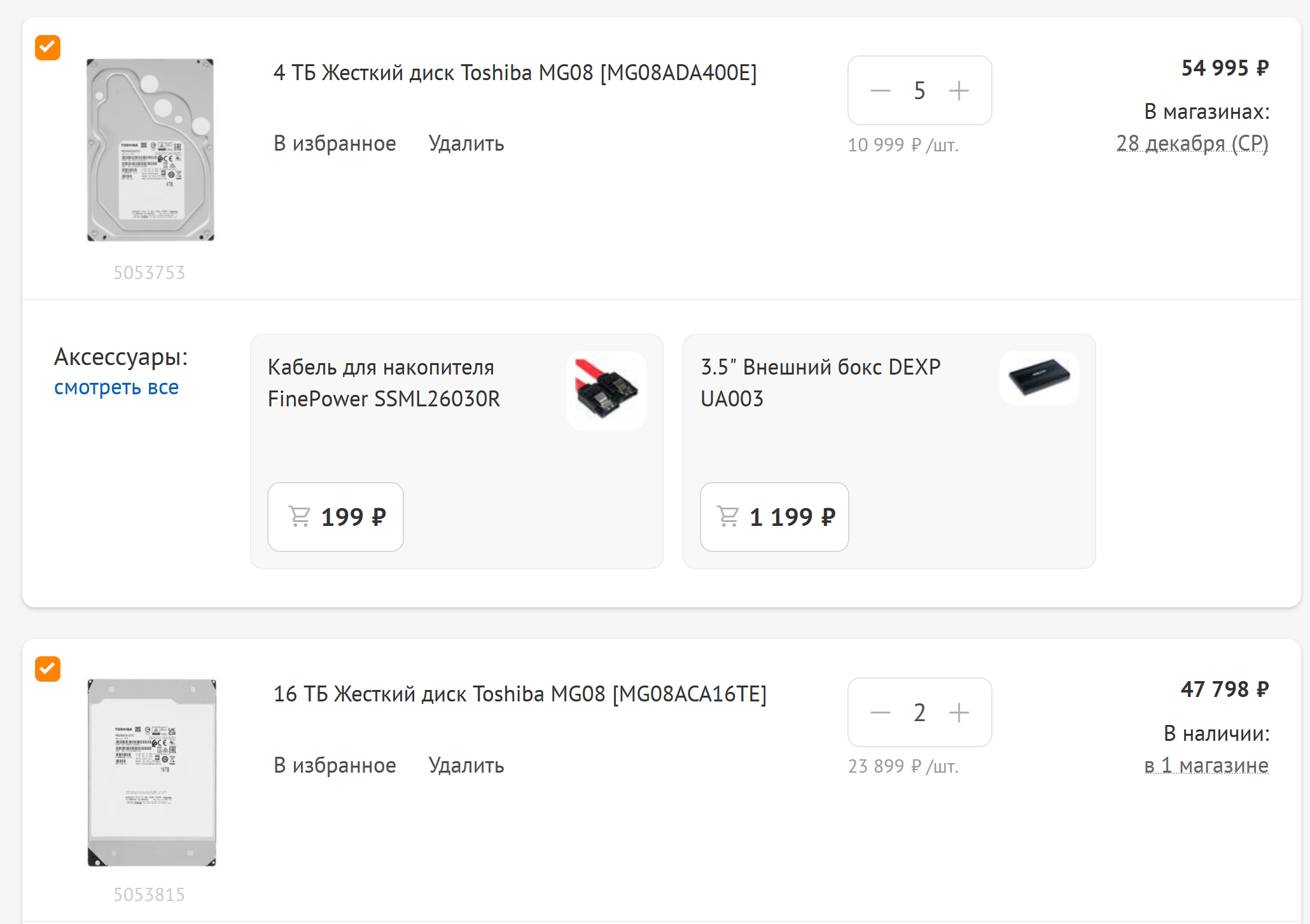The image size is (1310, 924).
Task: Open 4 ТБ Toshiba MG08ADA400E product image
Action: pos(150,150)
